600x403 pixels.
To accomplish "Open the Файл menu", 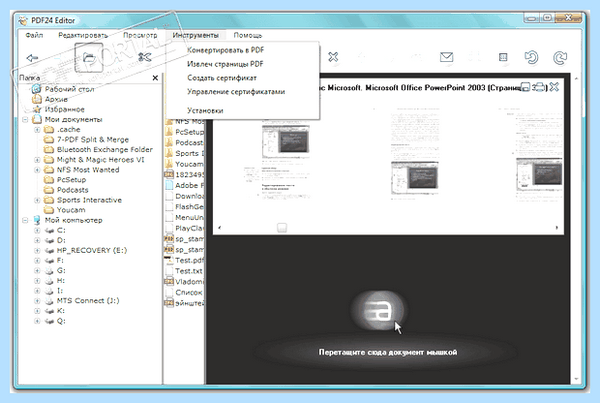I will [x=34, y=35].
